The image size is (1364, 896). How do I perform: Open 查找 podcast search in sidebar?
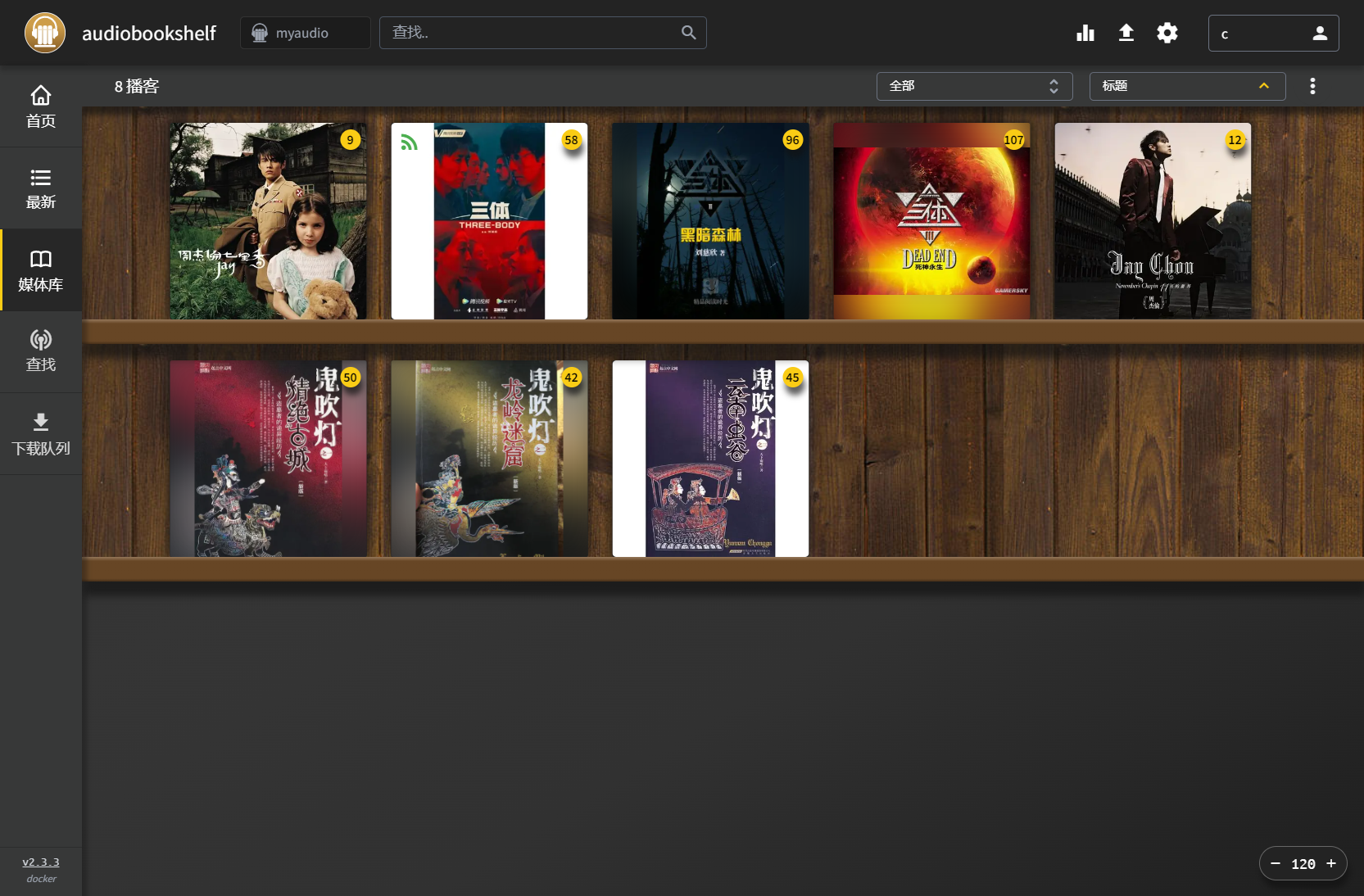coord(41,352)
